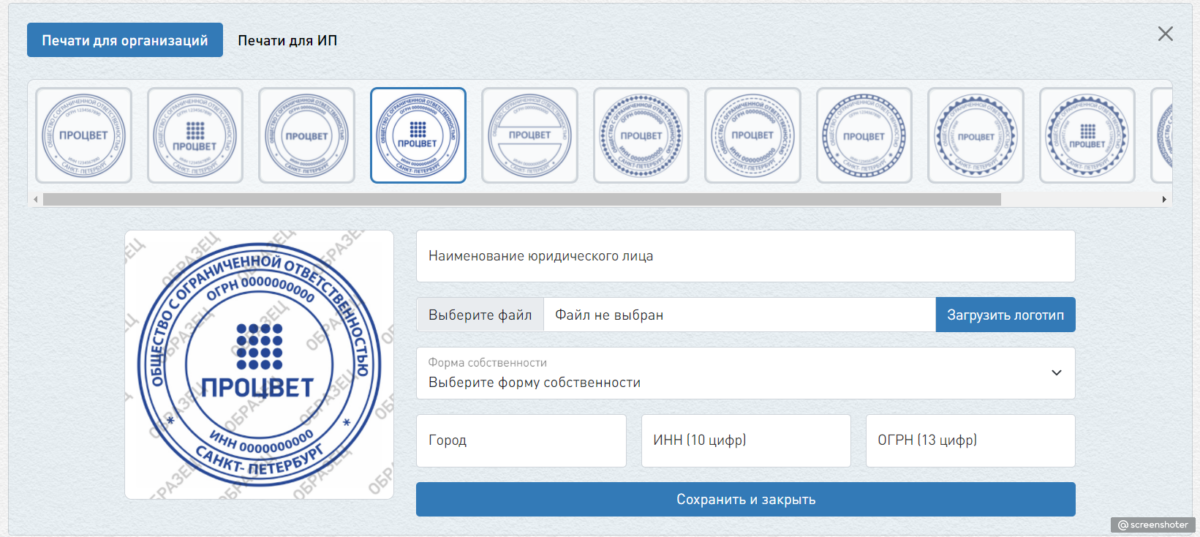Viewport: 1200px width, 537px height.
Task: Click into the Город input field
Action: click(521, 441)
